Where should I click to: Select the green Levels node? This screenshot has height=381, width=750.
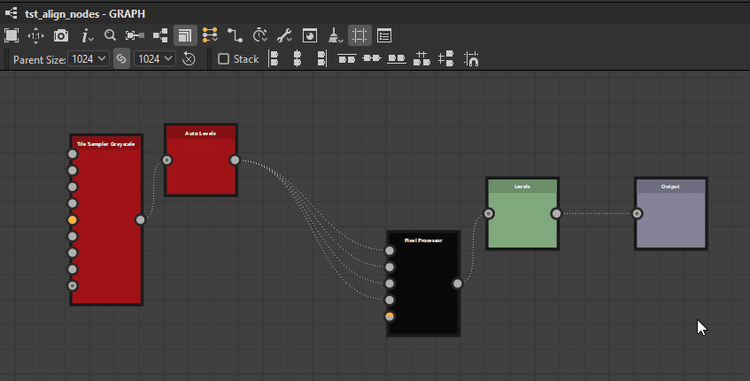(522, 214)
